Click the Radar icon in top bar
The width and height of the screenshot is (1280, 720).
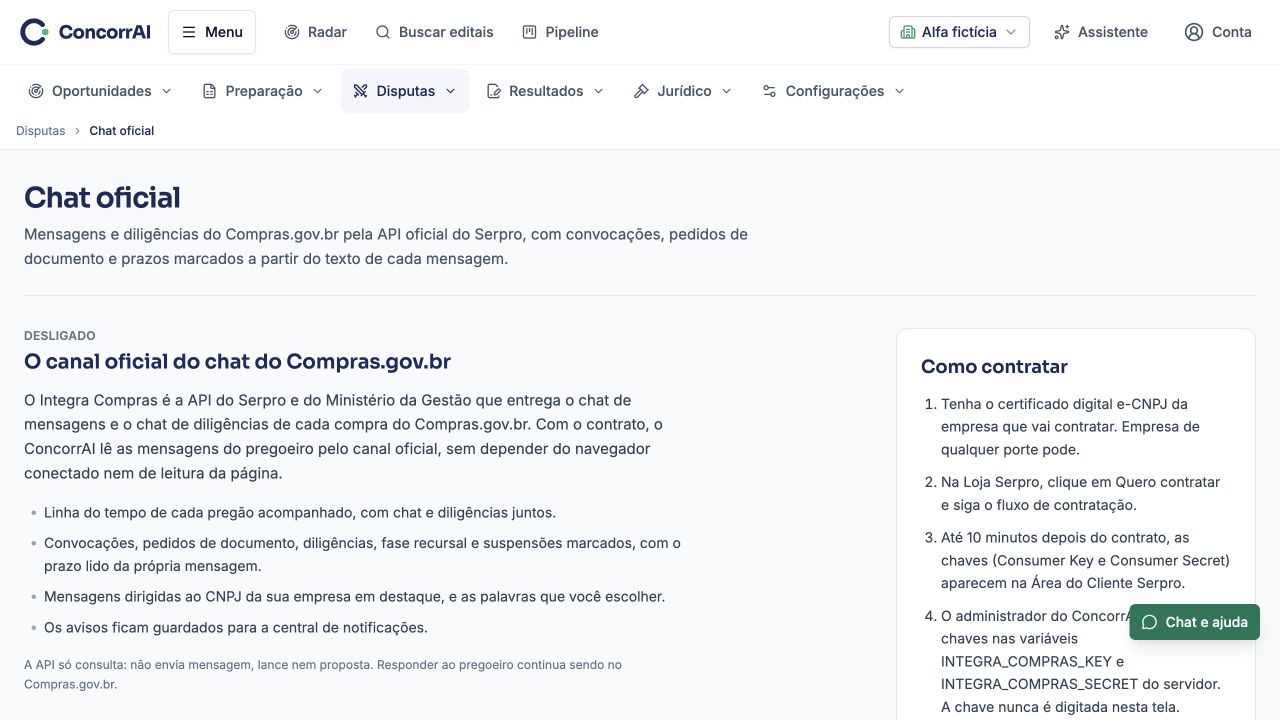[292, 32]
